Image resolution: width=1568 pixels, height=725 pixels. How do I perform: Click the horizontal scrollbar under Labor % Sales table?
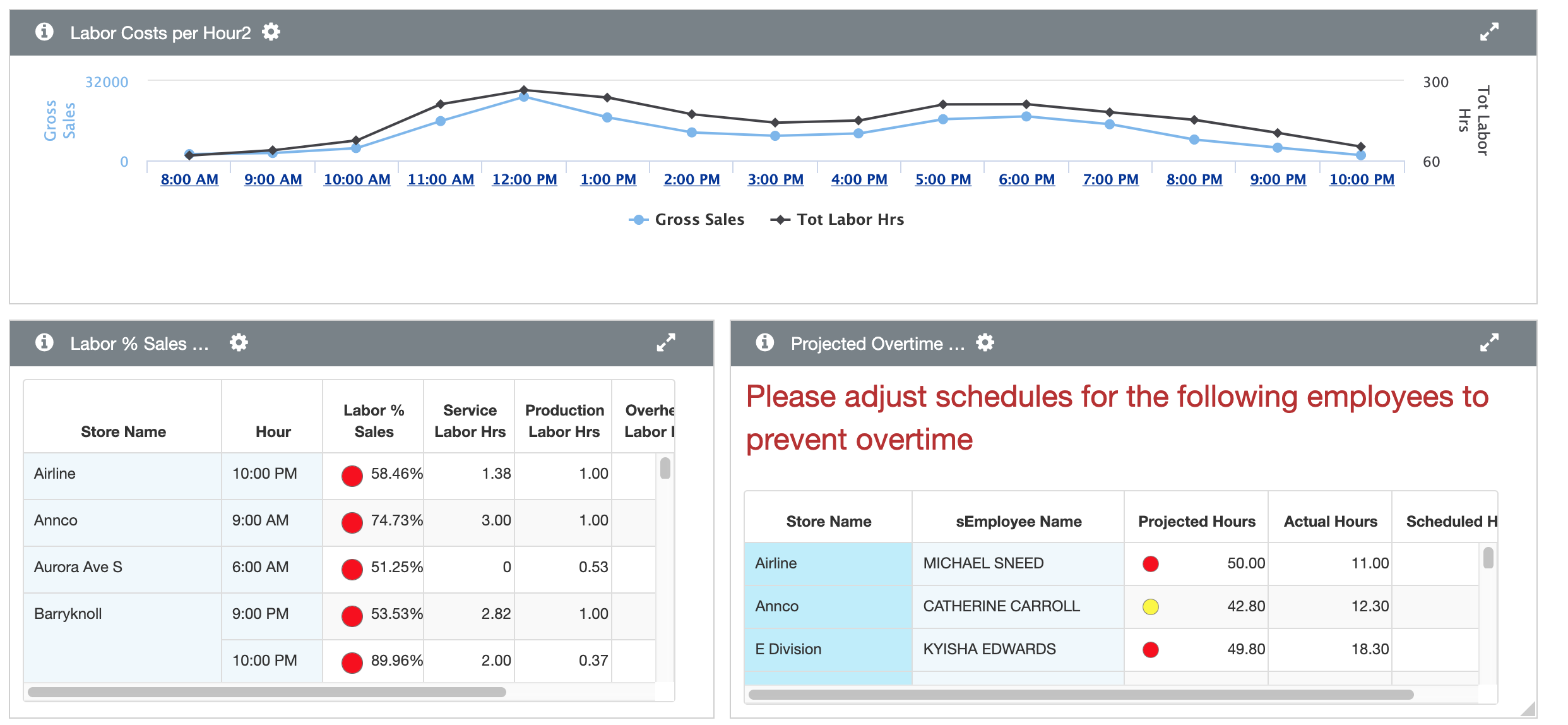[x=271, y=692]
